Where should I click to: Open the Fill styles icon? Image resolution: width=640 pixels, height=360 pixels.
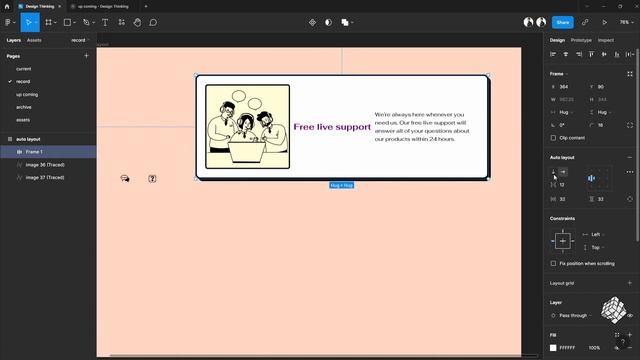click(617, 335)
